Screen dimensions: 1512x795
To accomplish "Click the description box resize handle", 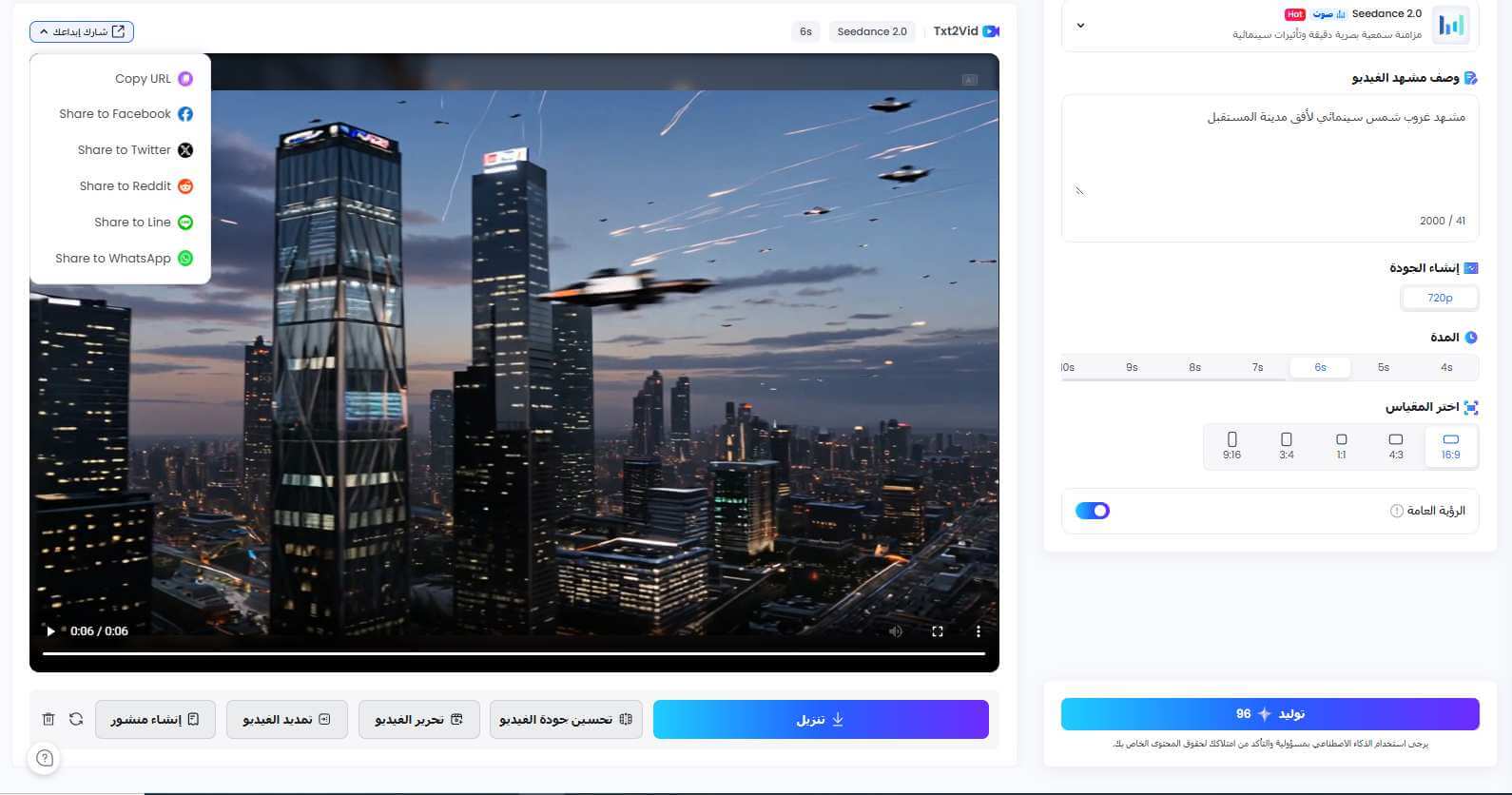I will point(1079,190).
